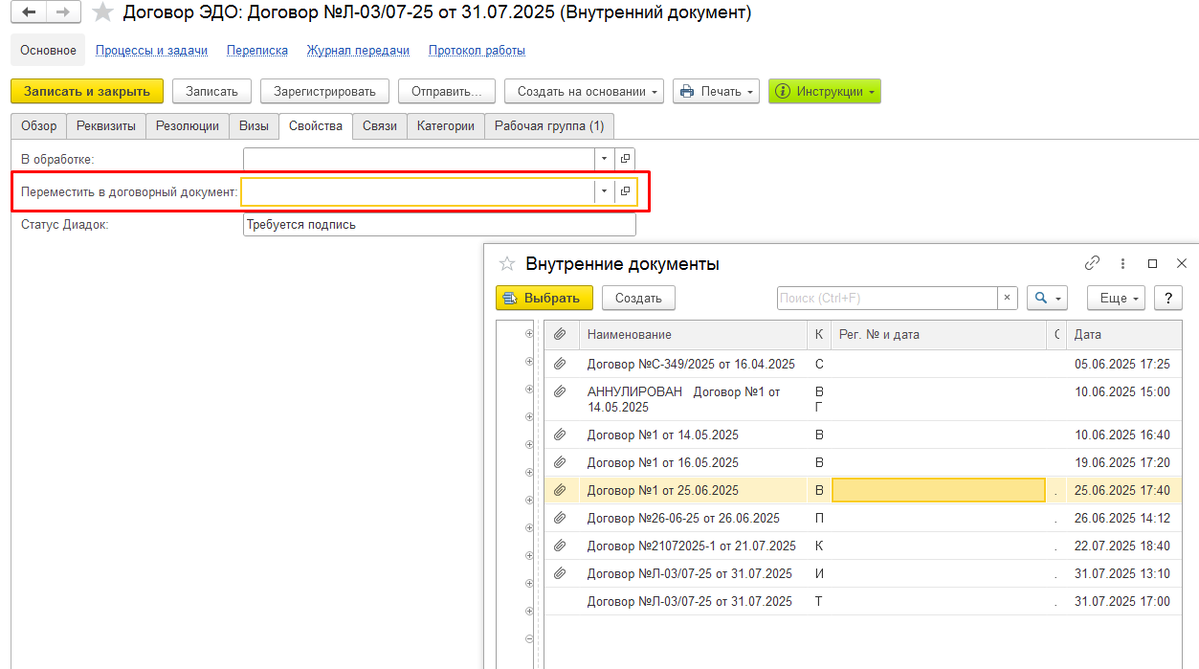Click paperclip icon of Договор №21072025-1 row

(x=561, y=546)
